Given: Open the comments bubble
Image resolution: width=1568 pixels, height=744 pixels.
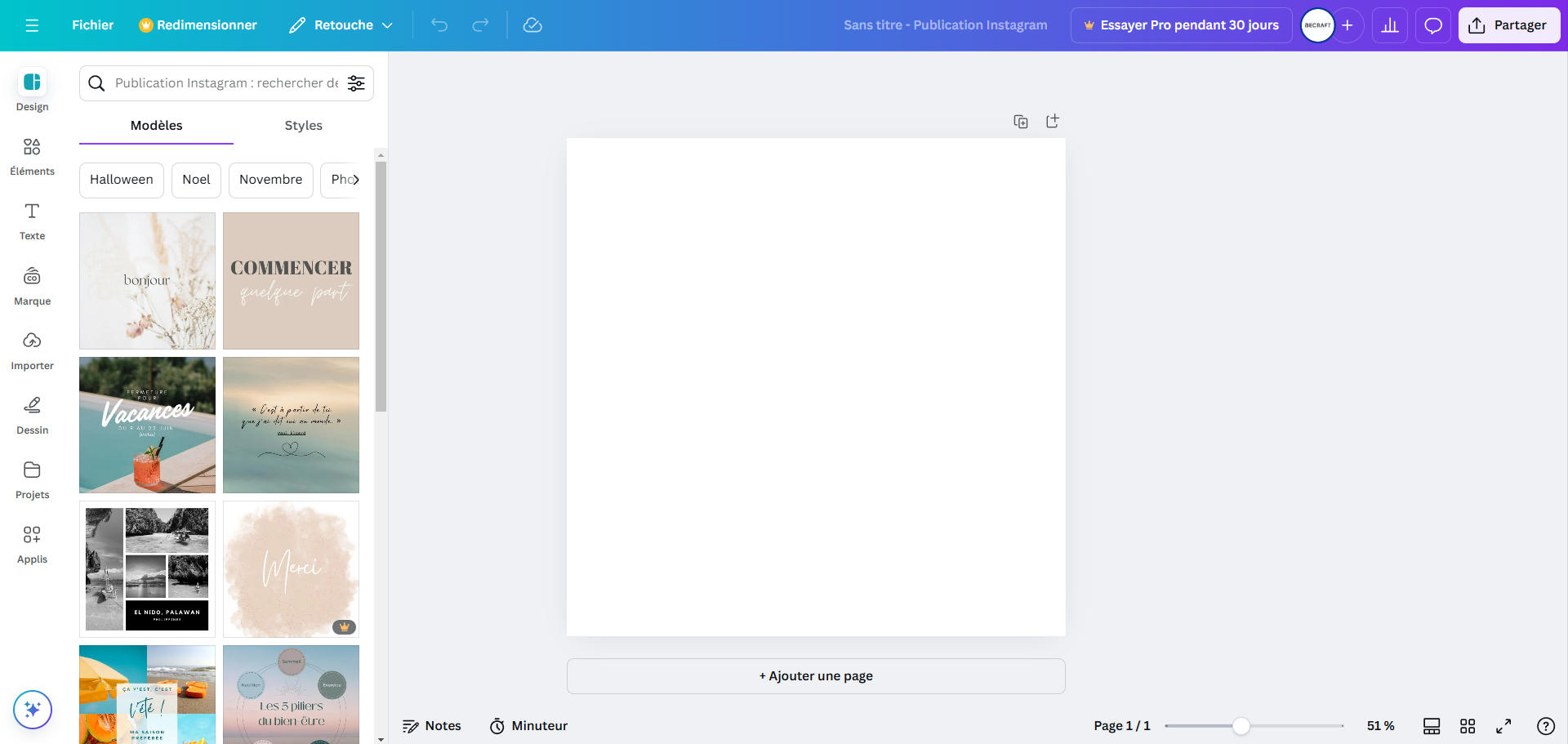Looking at the screenshot, I should tap(1433, 25).
